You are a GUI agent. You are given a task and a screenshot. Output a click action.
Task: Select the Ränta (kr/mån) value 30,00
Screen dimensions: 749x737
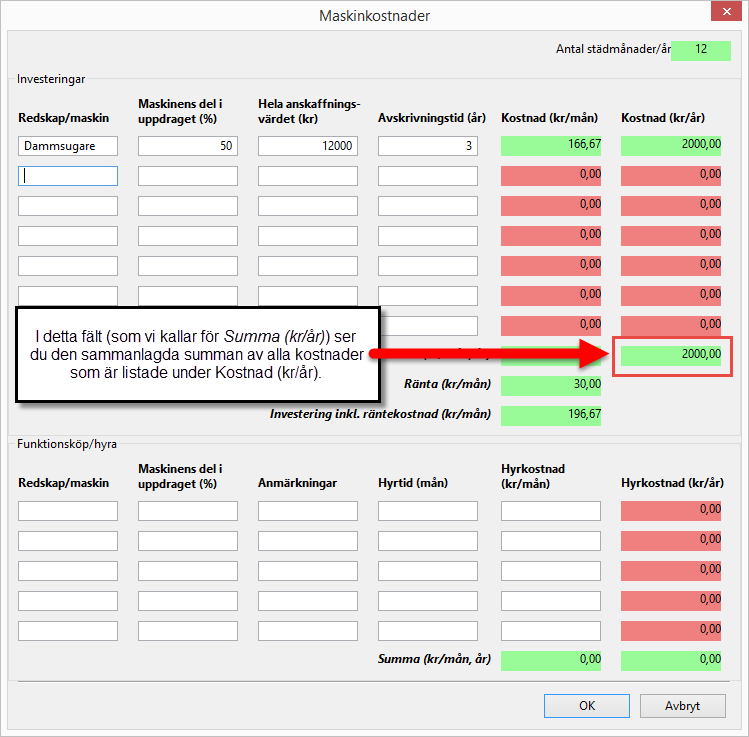(551, 385)
